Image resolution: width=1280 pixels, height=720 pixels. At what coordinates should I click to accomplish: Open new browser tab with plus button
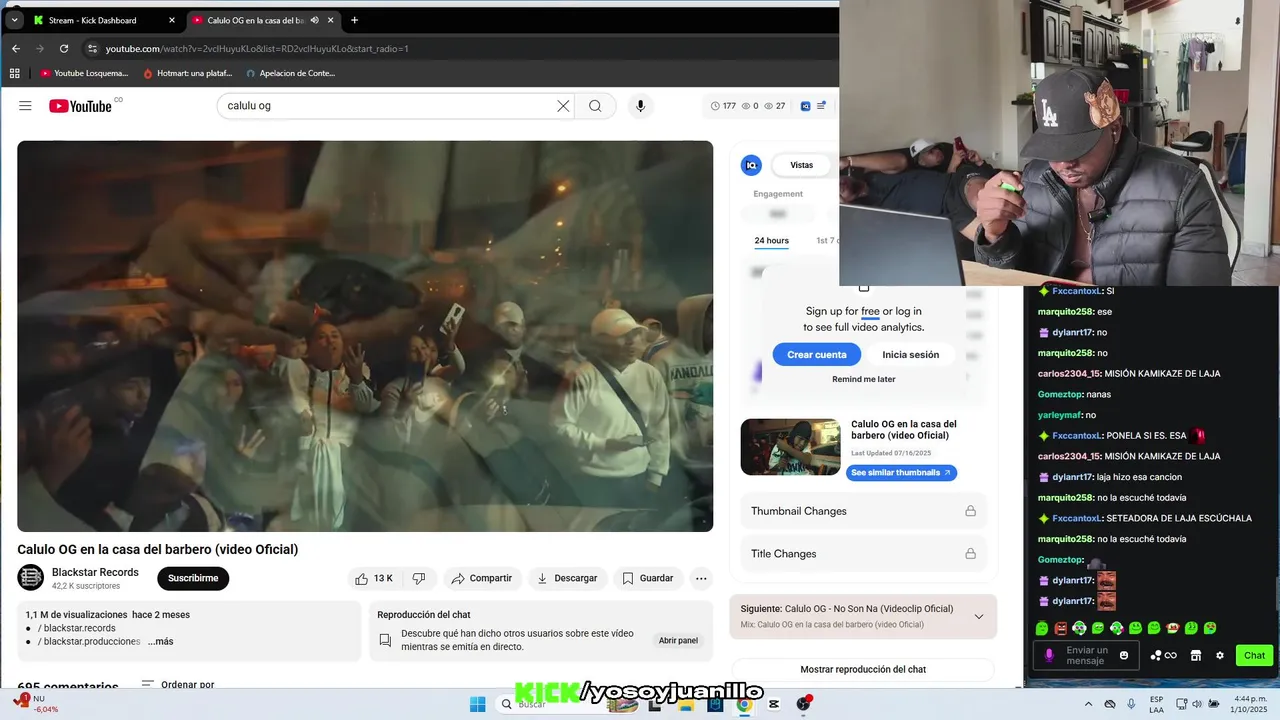tap(354, 20)
